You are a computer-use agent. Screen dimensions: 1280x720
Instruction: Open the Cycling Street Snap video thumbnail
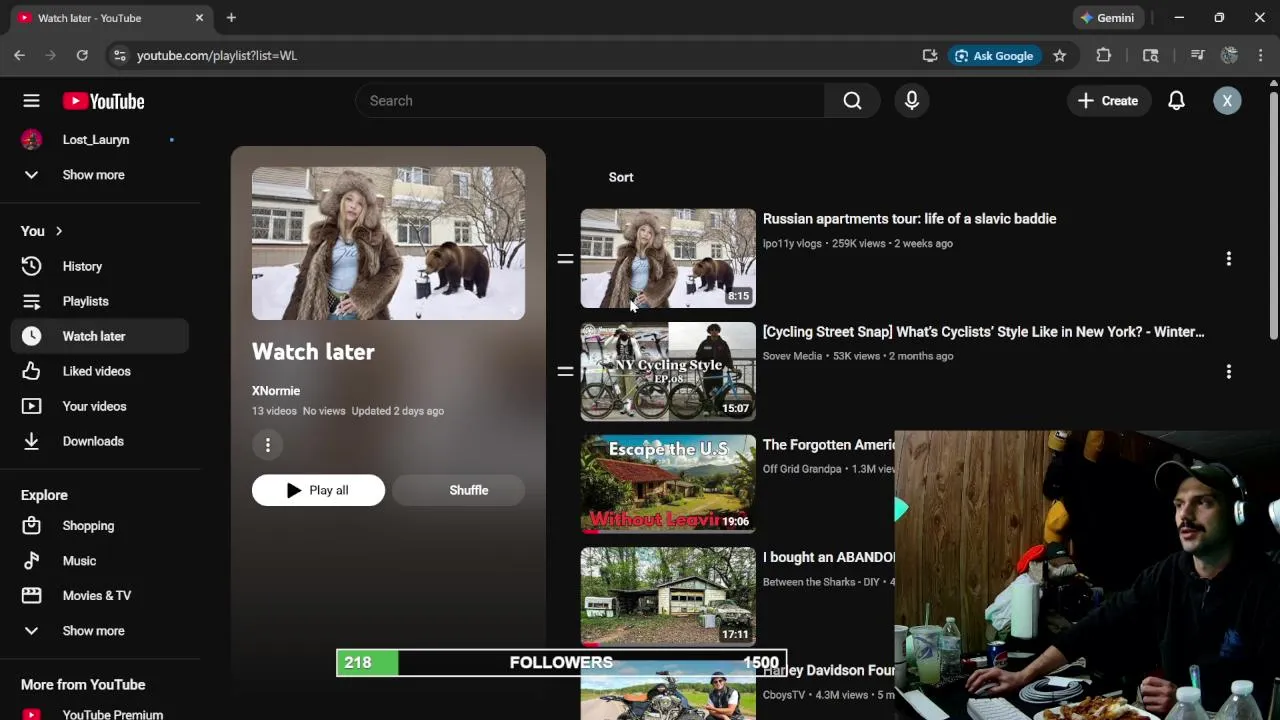coord(668,371)
